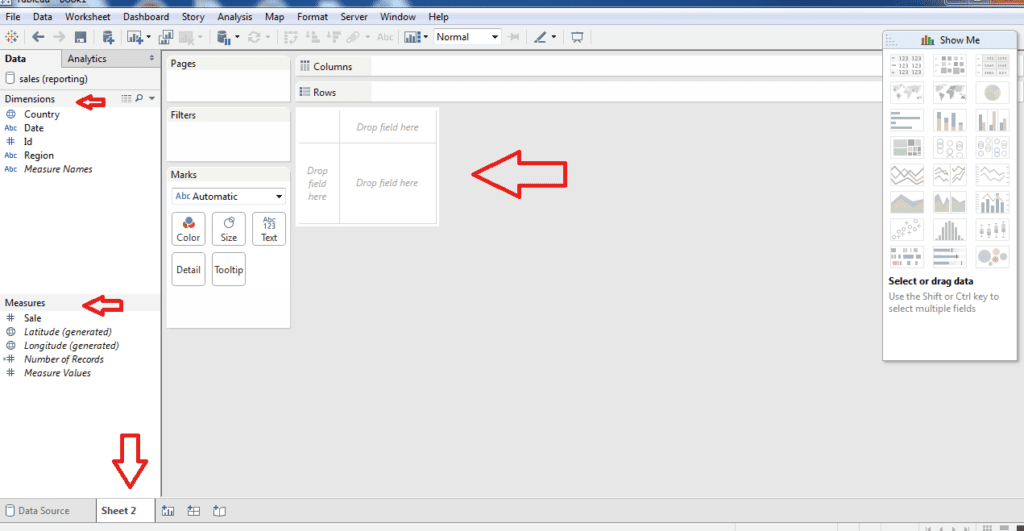The width and height of the screenshot is (1024, 531).
Task: Click the Clear Sheet toolbar icon
Action: [187, 38]
